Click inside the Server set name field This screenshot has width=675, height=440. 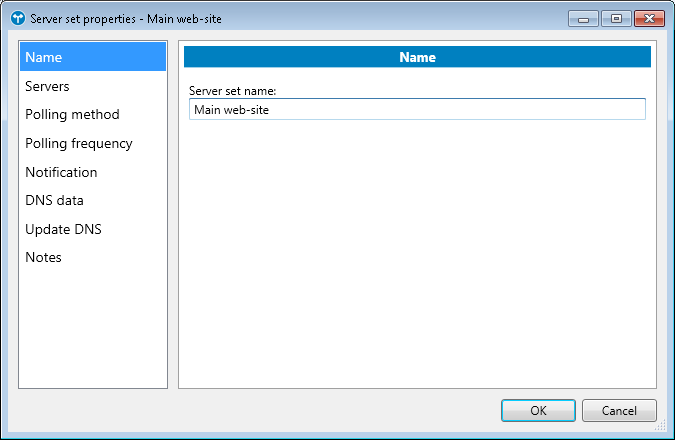[416, 109]
